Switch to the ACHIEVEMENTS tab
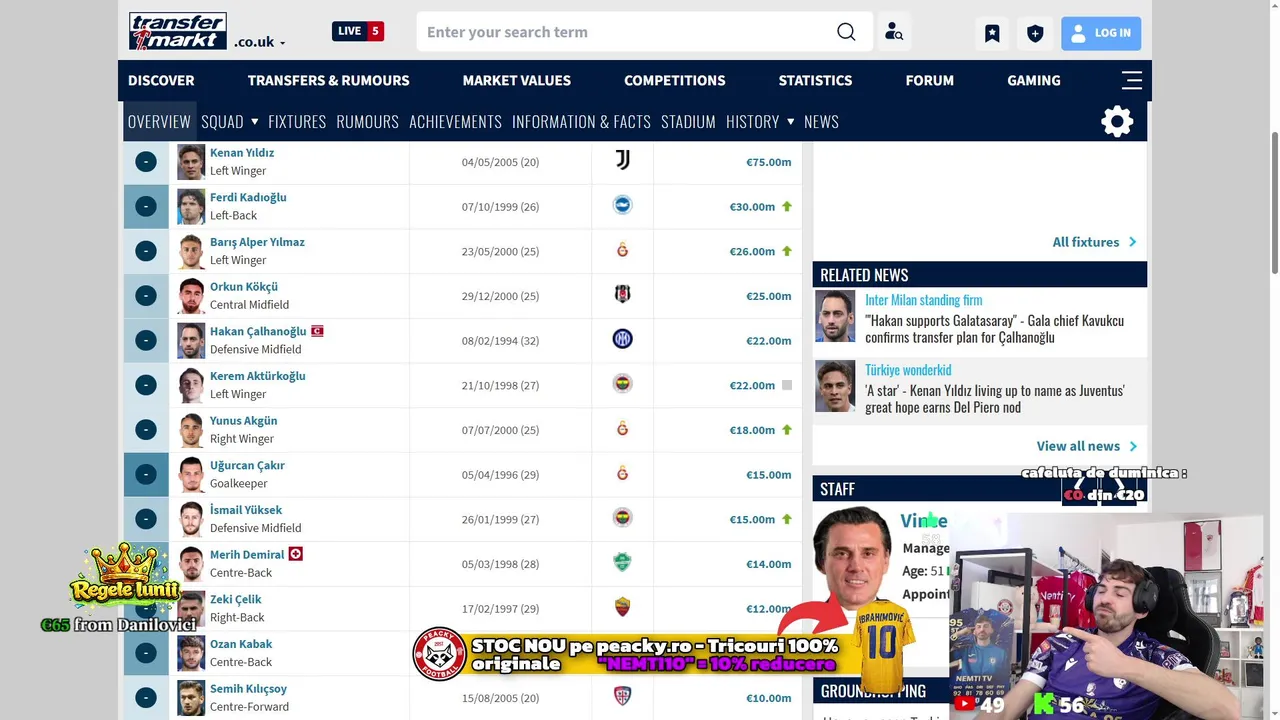This screenshot has height=720, width=1280. [455, 121]
